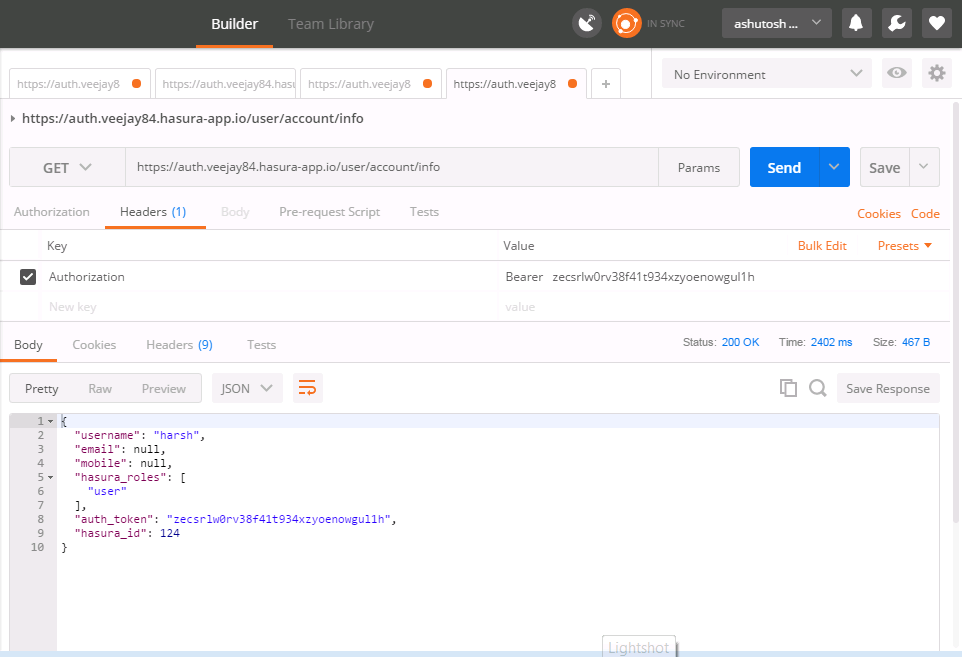Open the Code snippet link
Screen dimensions: 962x657
pos(925,213)
